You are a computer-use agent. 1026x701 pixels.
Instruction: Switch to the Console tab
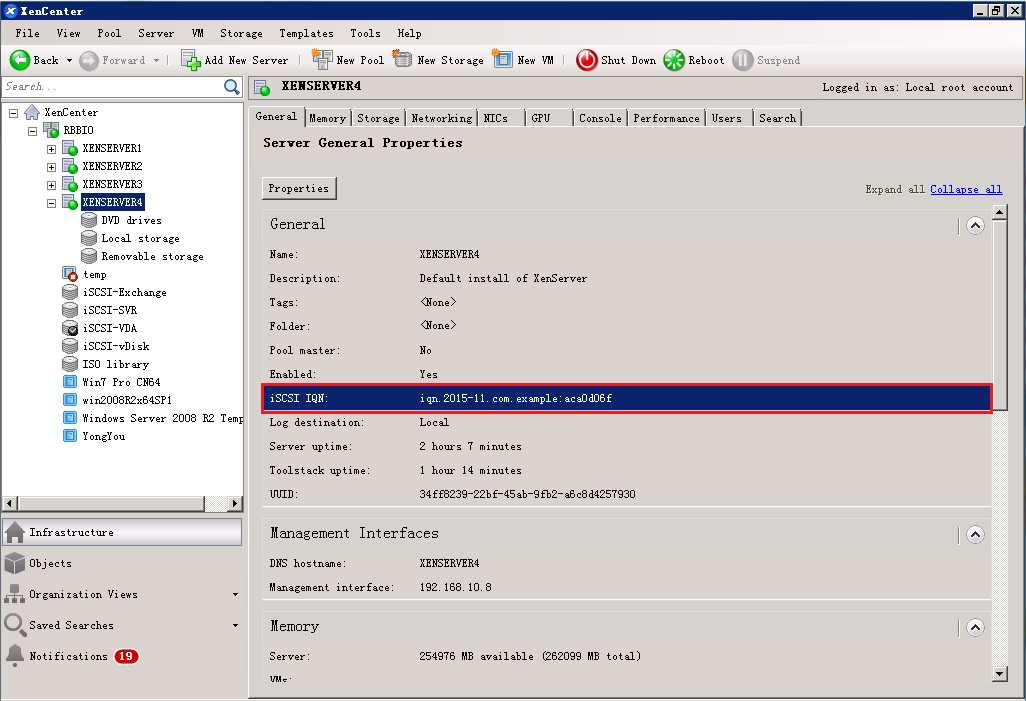(x=600, y=118)
